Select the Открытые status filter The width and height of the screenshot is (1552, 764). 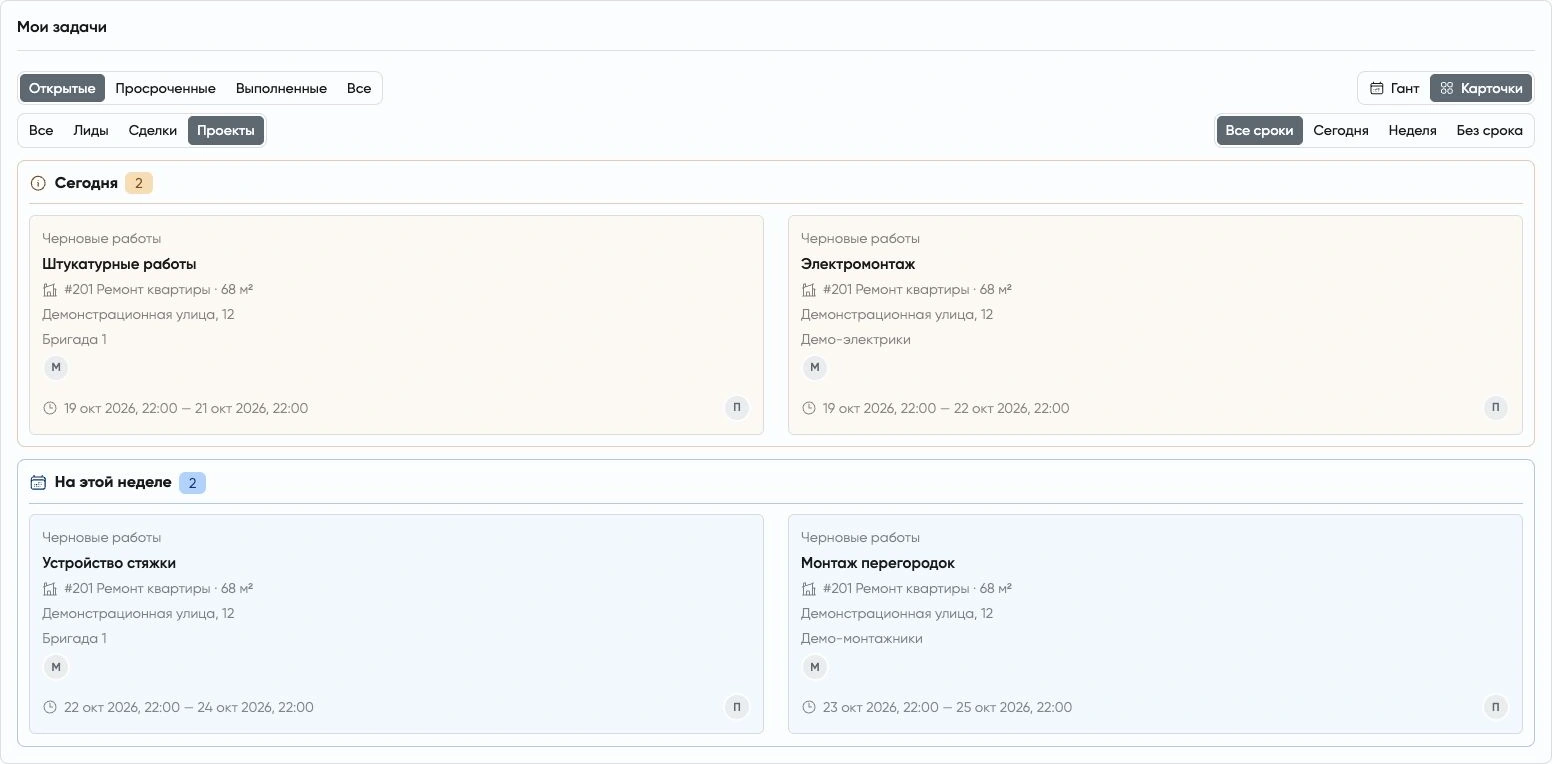click(62, 88)
